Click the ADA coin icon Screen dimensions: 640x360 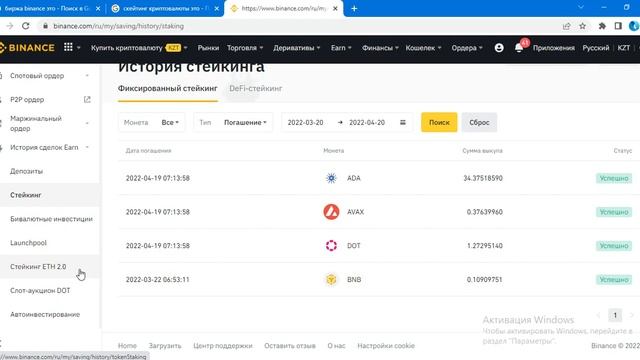[331, 178]
